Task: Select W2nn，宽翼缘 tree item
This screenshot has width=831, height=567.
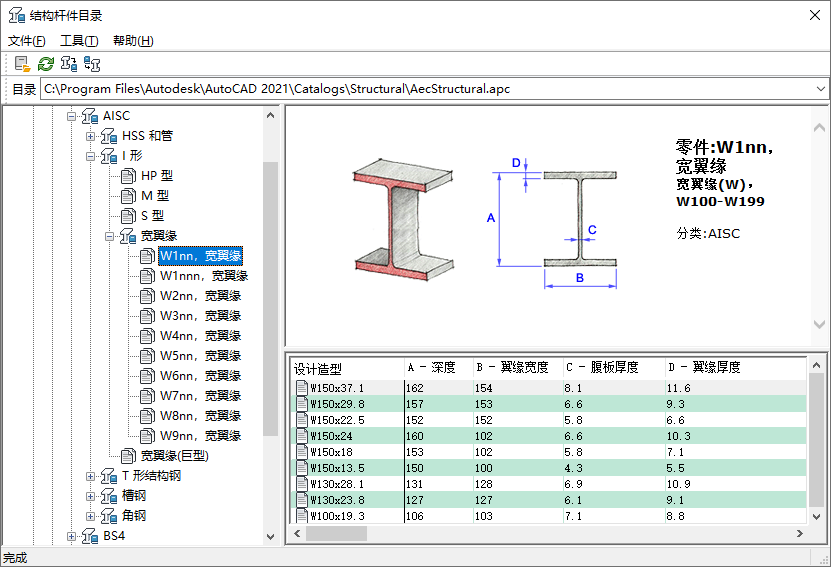Action: [200, 296]
